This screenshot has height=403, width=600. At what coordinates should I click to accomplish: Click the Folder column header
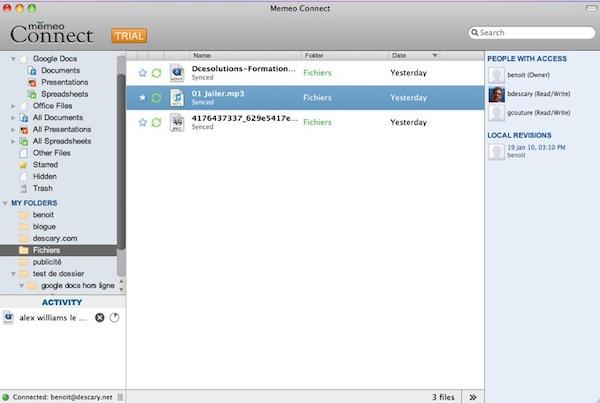(344, 55)
